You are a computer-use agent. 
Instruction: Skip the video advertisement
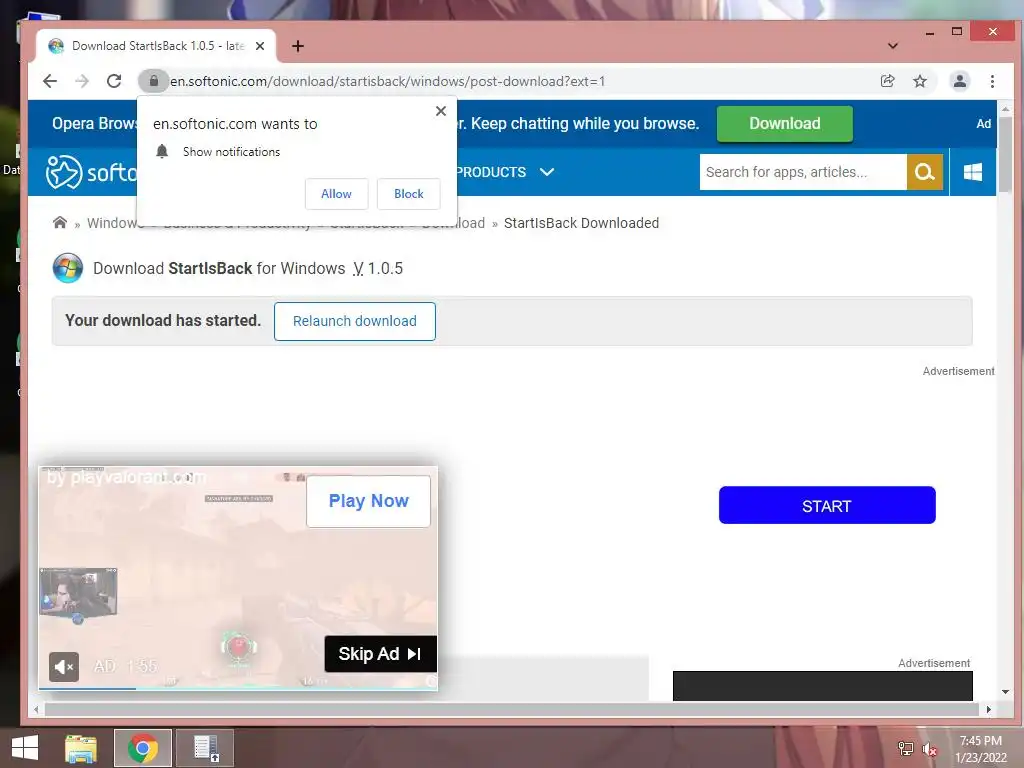click(380, 654)
